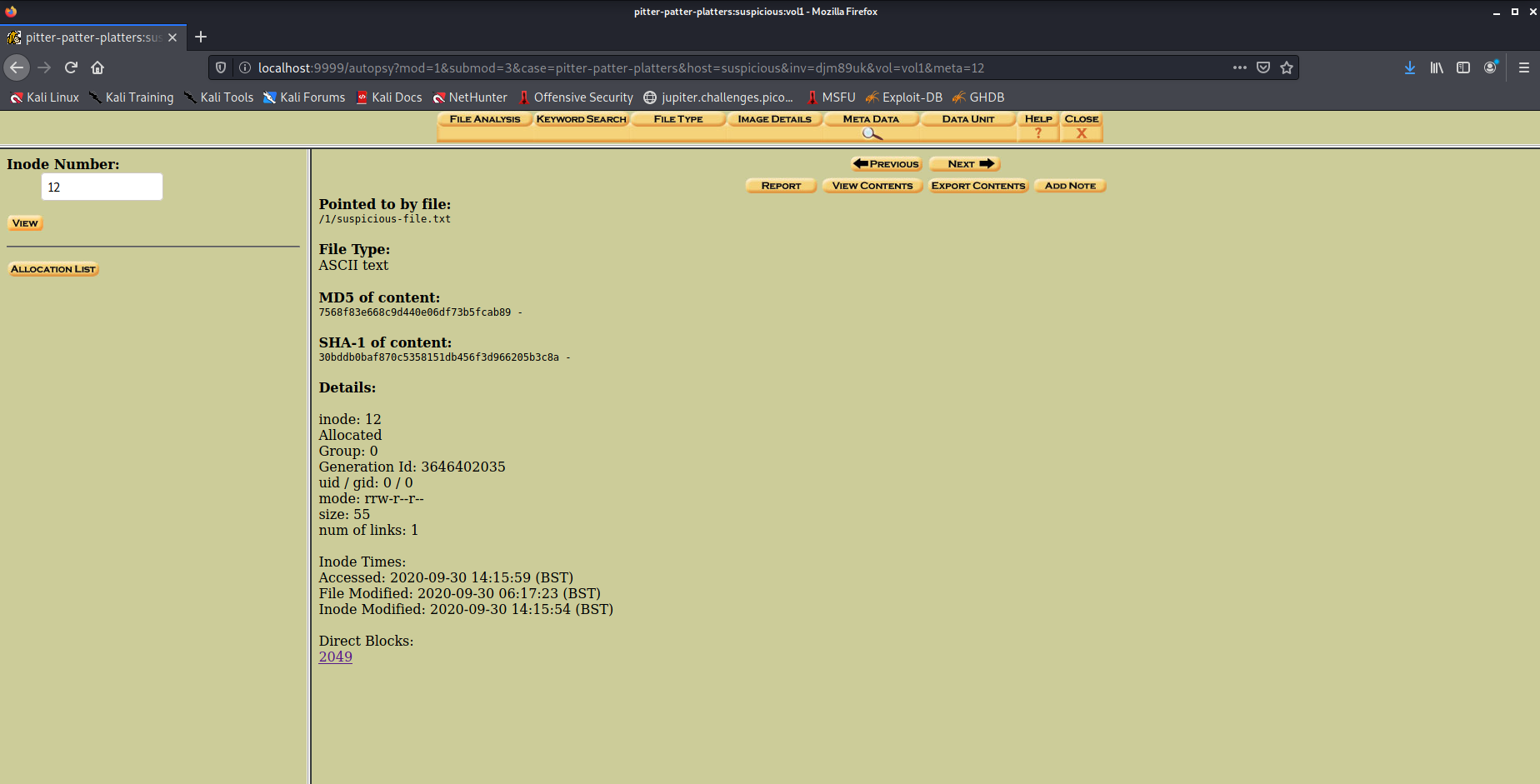Screen dimensions: 1540x784
Task: Show site information icon in address bar
Action: (x=245, y=67)
